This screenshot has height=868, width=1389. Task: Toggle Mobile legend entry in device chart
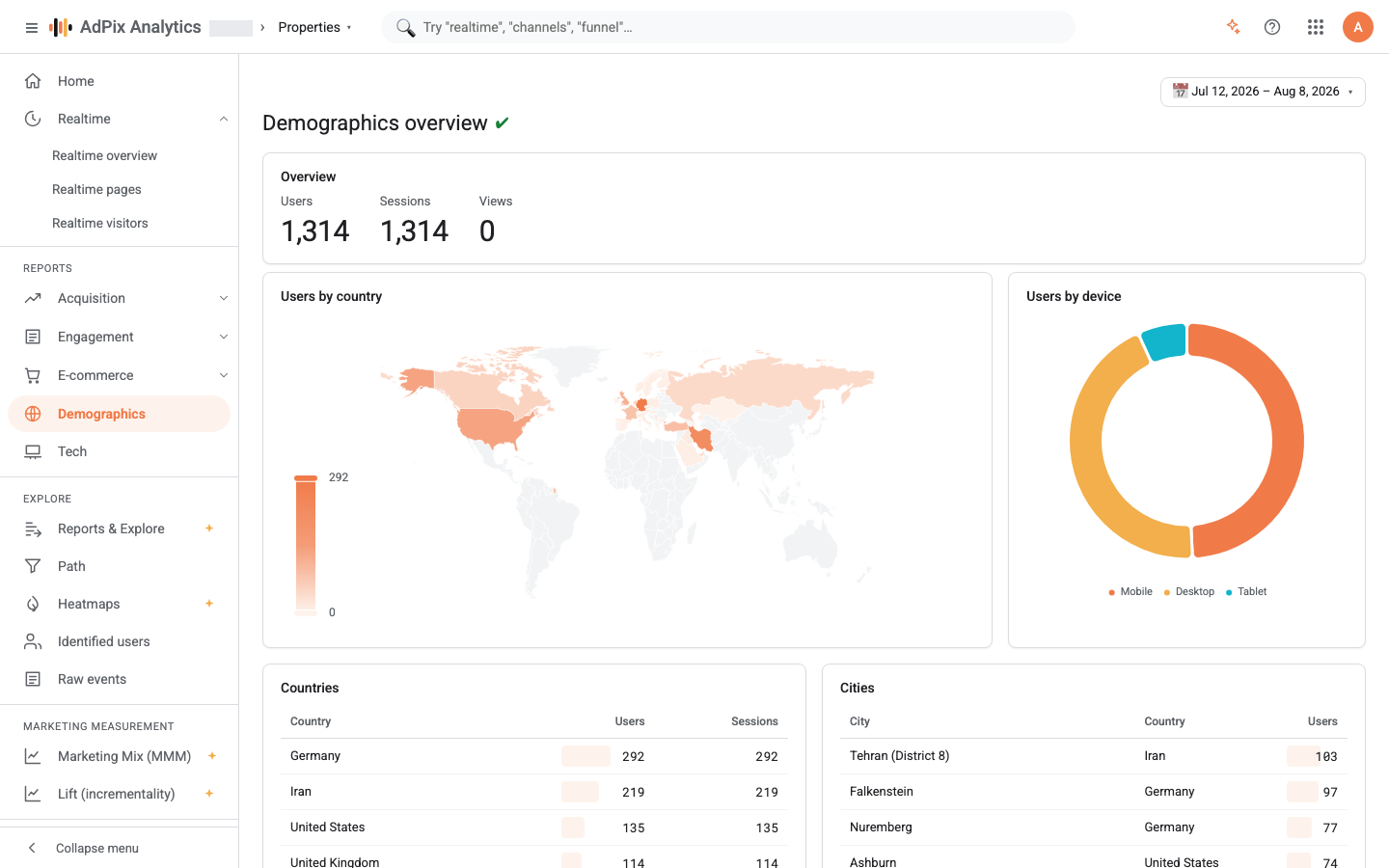click(1130, 591)
